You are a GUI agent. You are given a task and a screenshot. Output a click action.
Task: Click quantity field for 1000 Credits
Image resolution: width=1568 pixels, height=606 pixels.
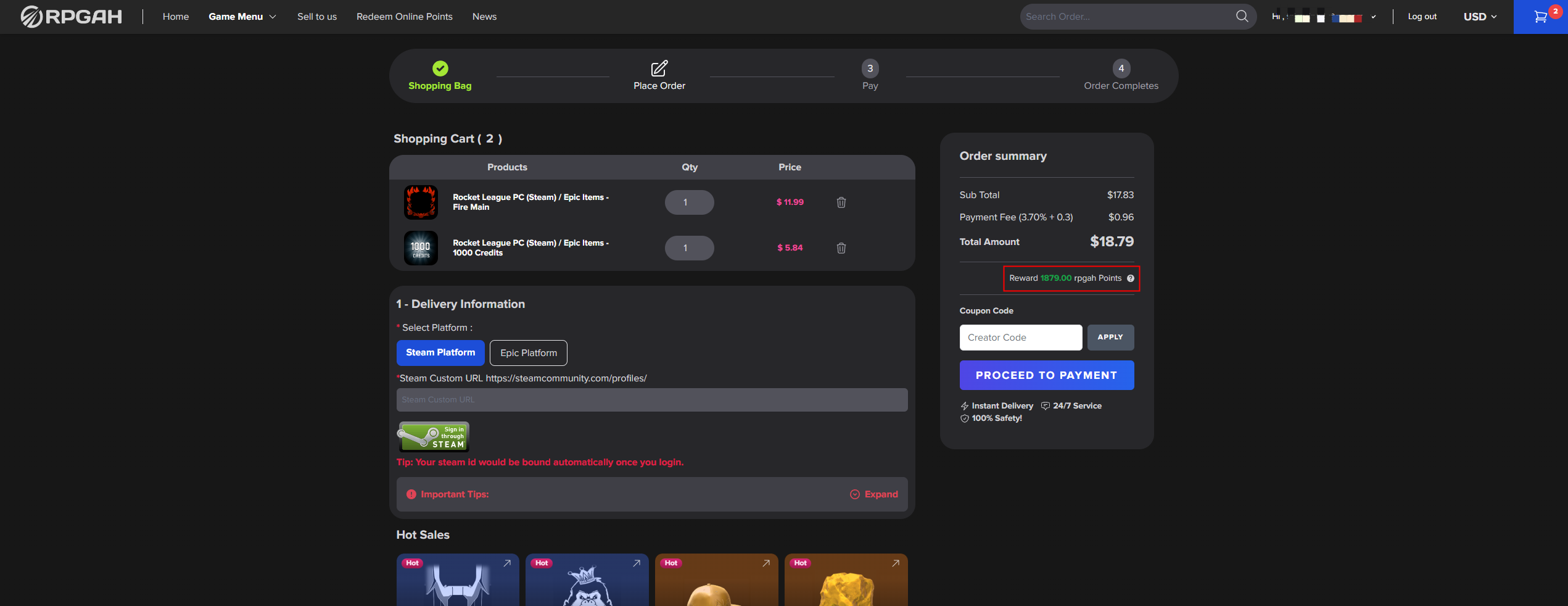689,248
